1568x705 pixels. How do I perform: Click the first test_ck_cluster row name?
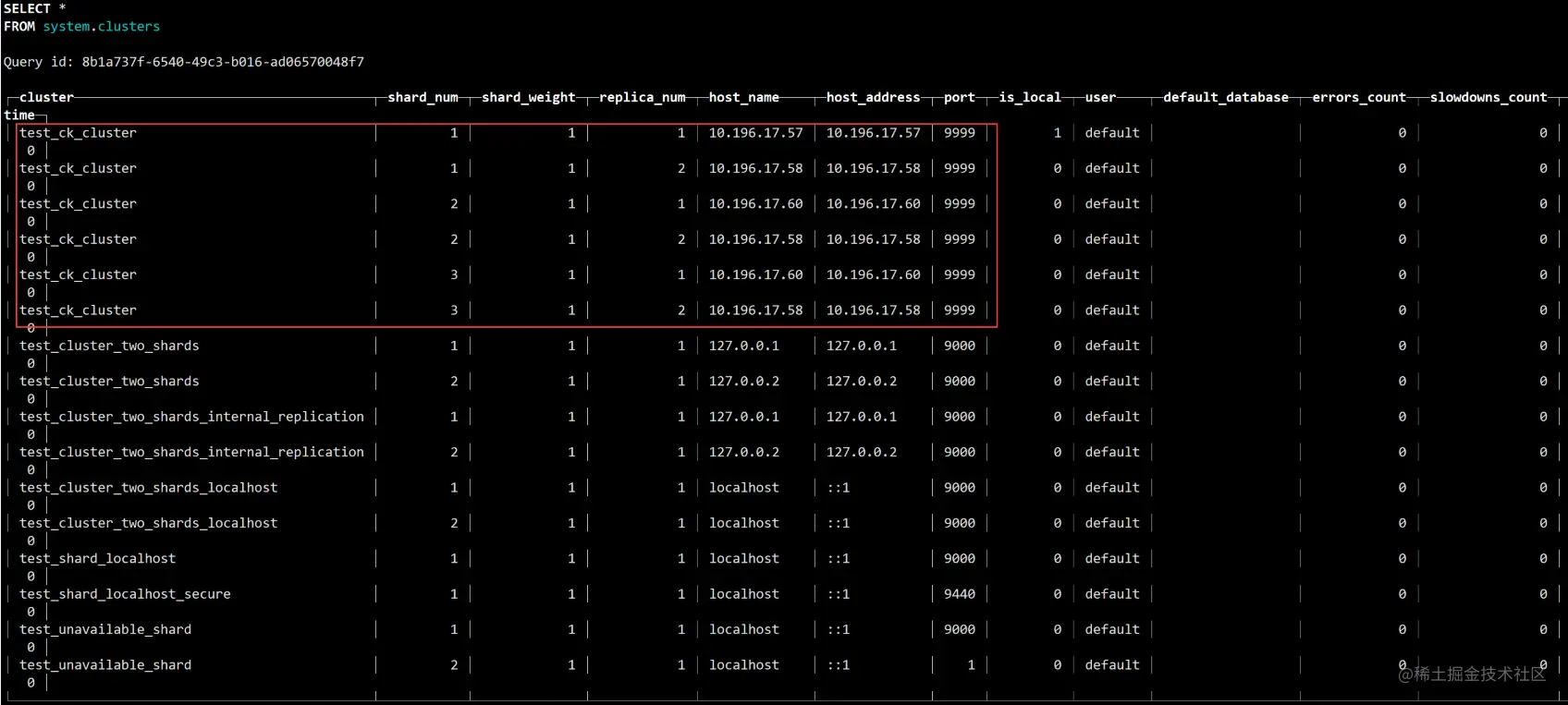[79, 133]
